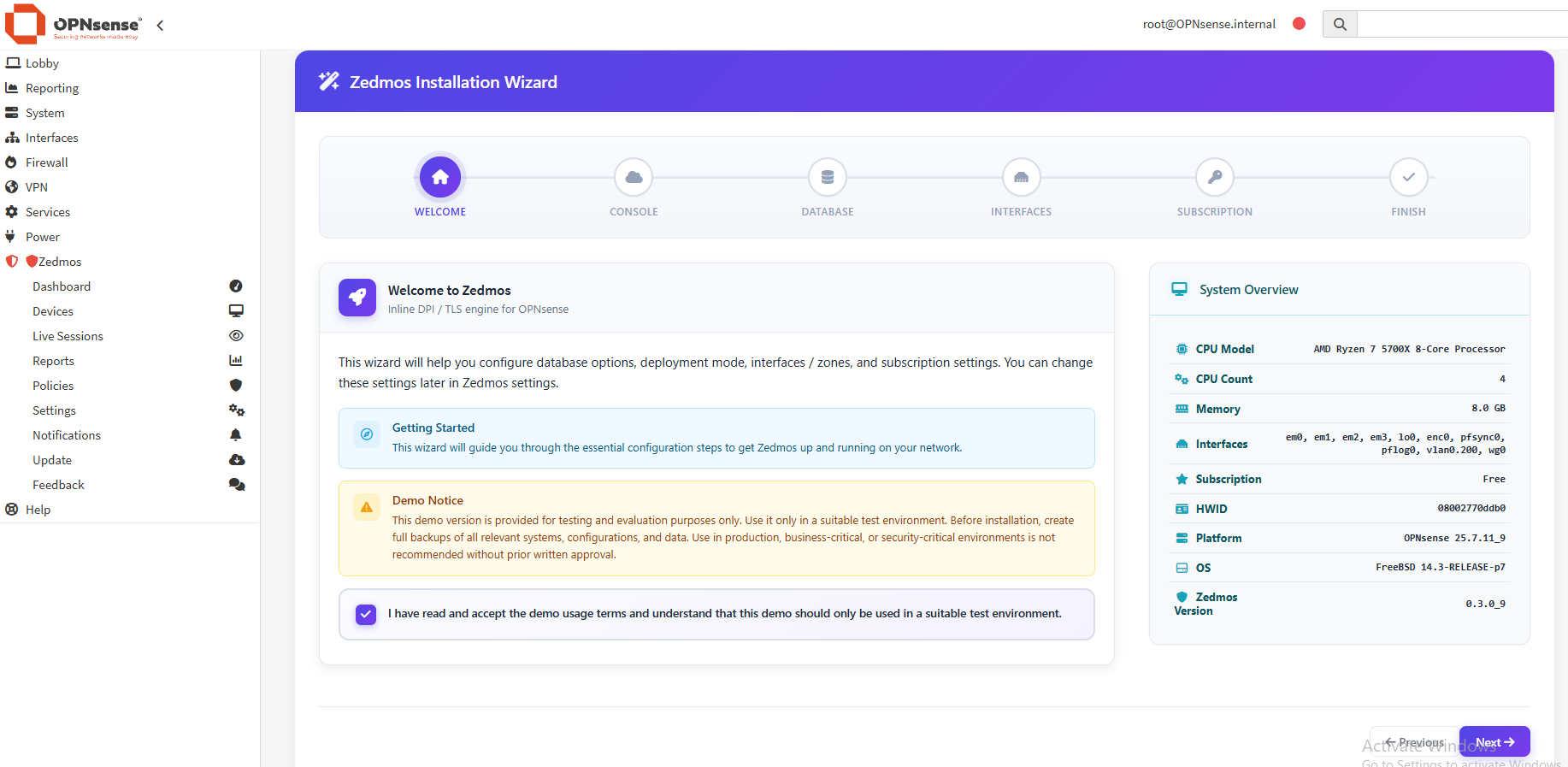Viewport: 1568px width, 767px height.
Task: Click the Policies shield icon
Action: [x=236, y=385]
